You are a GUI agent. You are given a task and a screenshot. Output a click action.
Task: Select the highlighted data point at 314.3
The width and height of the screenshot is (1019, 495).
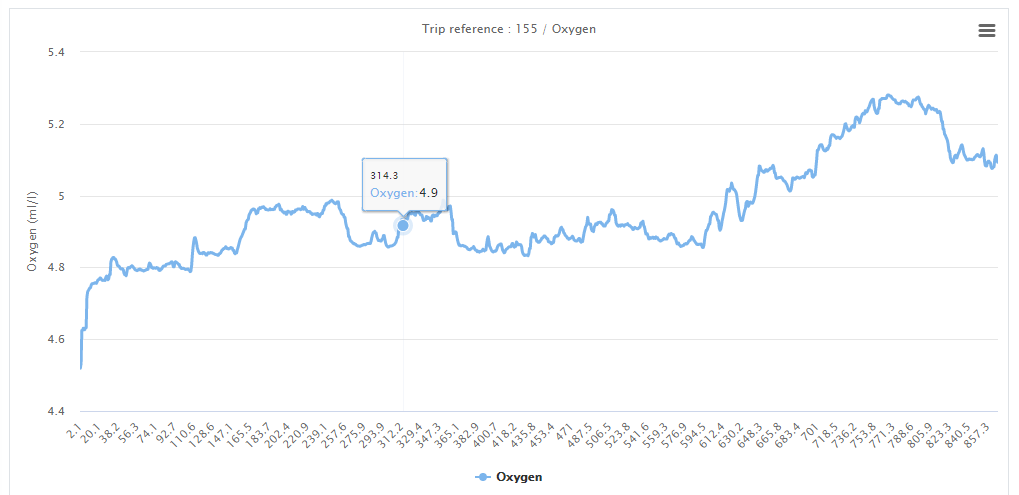click(x=403, y=225)
